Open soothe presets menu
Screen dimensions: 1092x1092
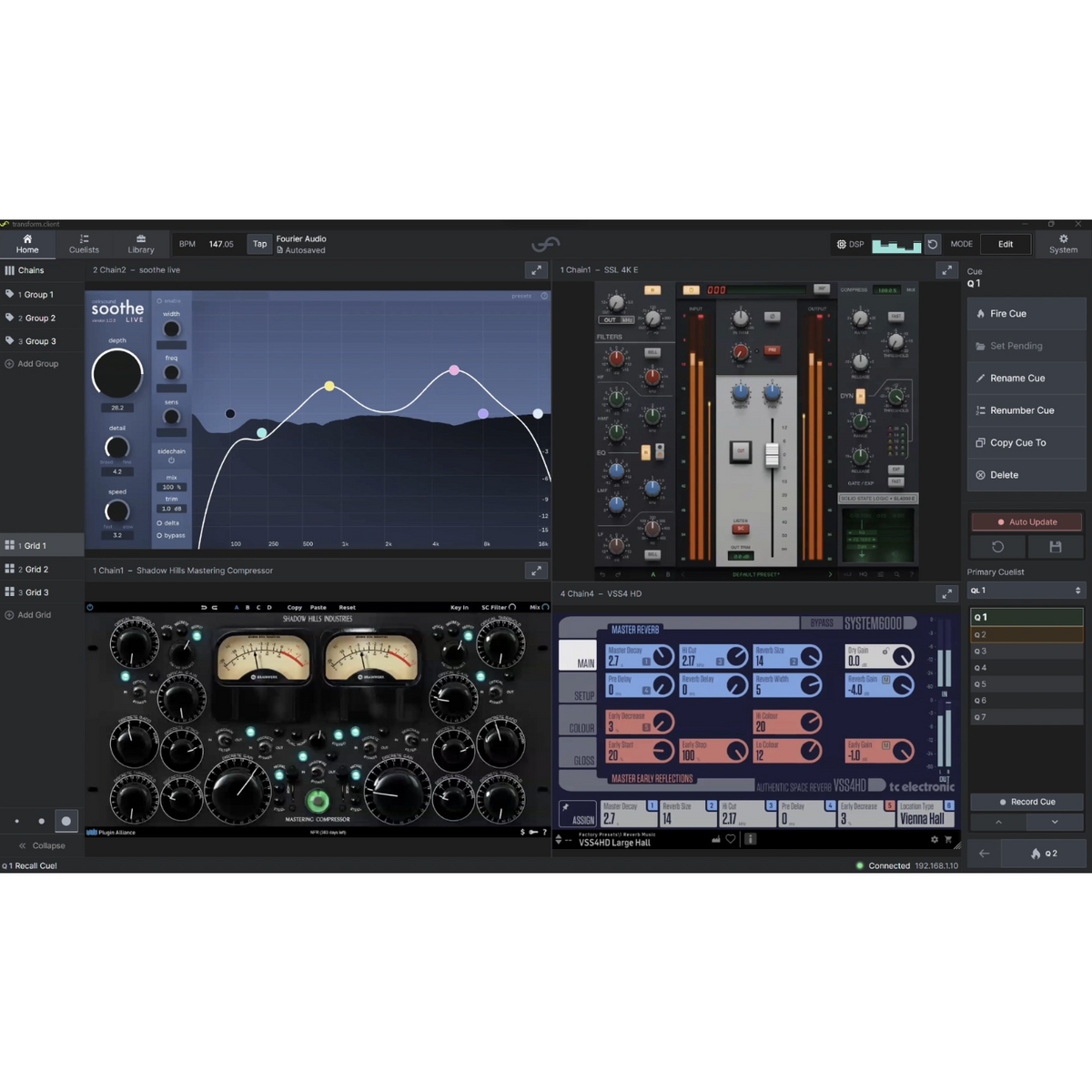click(521, 297)
